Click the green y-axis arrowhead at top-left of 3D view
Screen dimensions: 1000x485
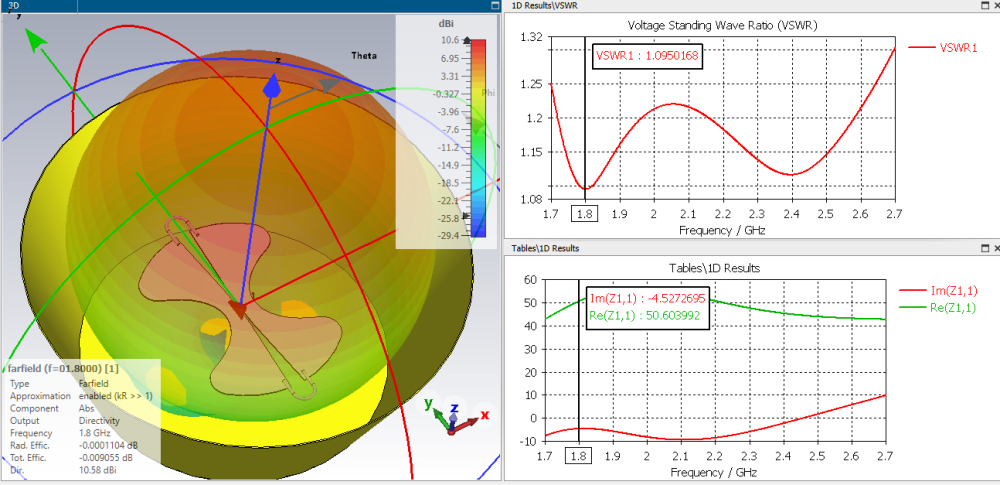(37, 38)
